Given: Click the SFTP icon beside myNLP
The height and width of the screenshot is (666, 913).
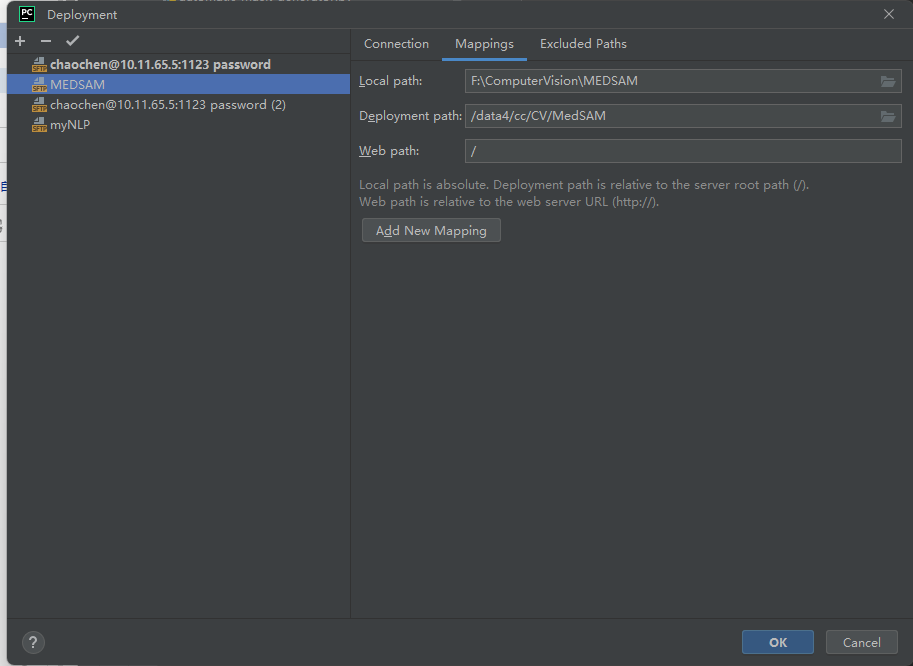Looking at the screenshot, I should coord(40,125).
